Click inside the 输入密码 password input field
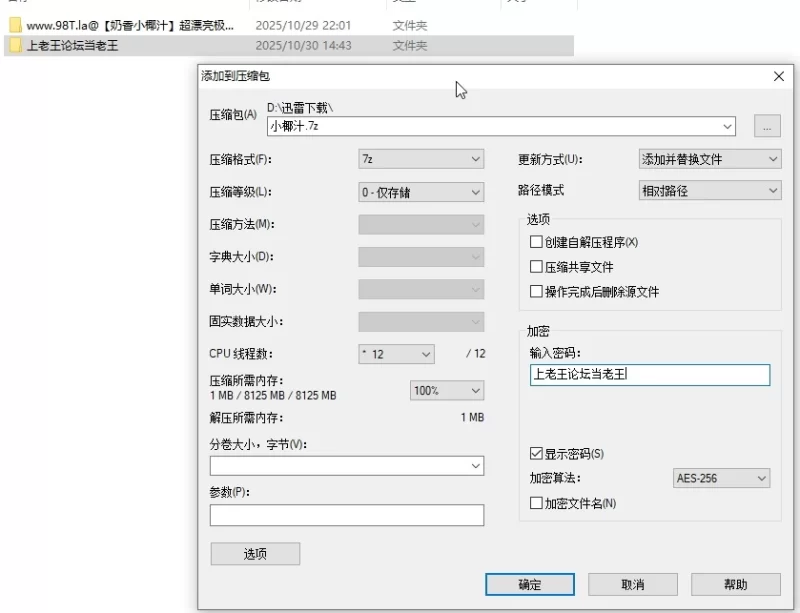The height and width of the screenshot is (613, 800). 648,375
